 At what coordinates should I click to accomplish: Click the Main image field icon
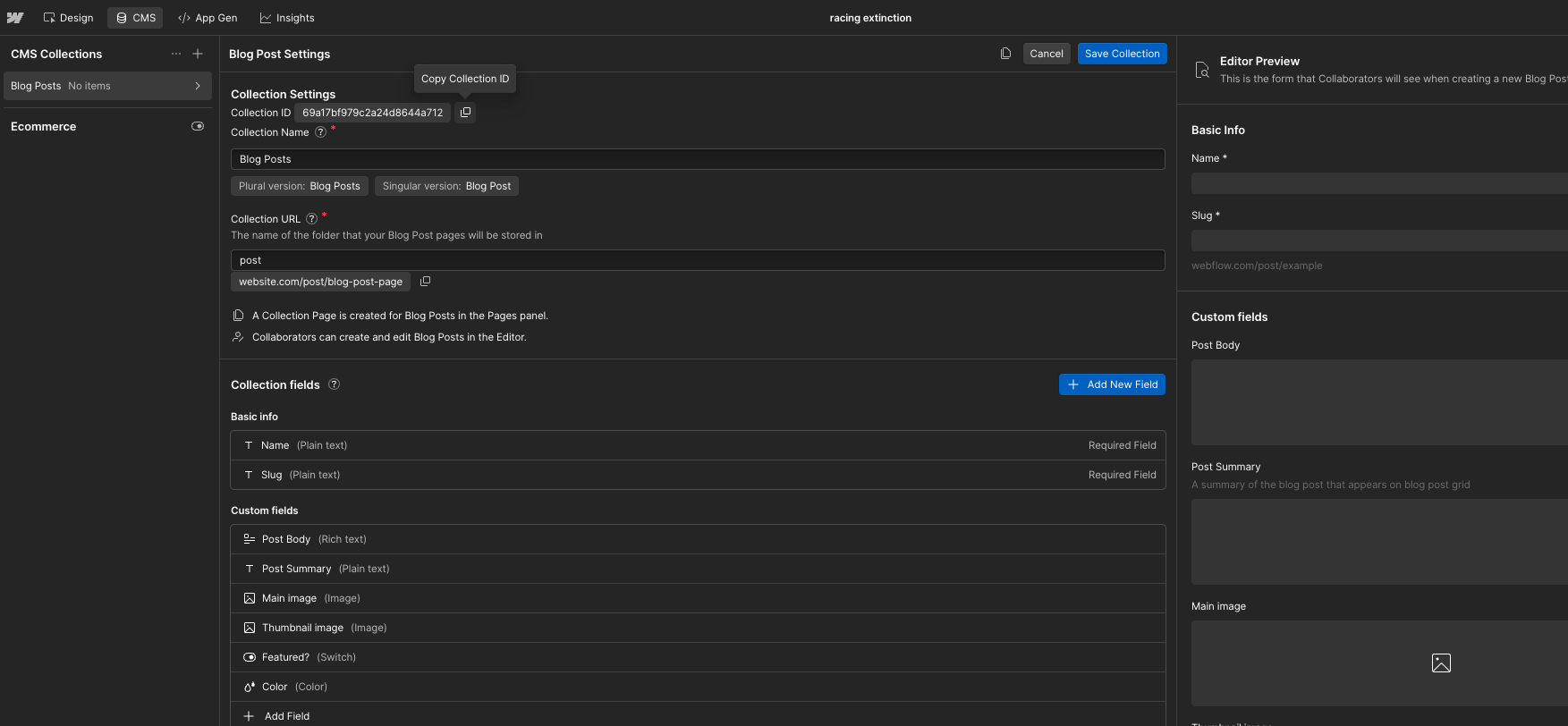pos(250,598)
